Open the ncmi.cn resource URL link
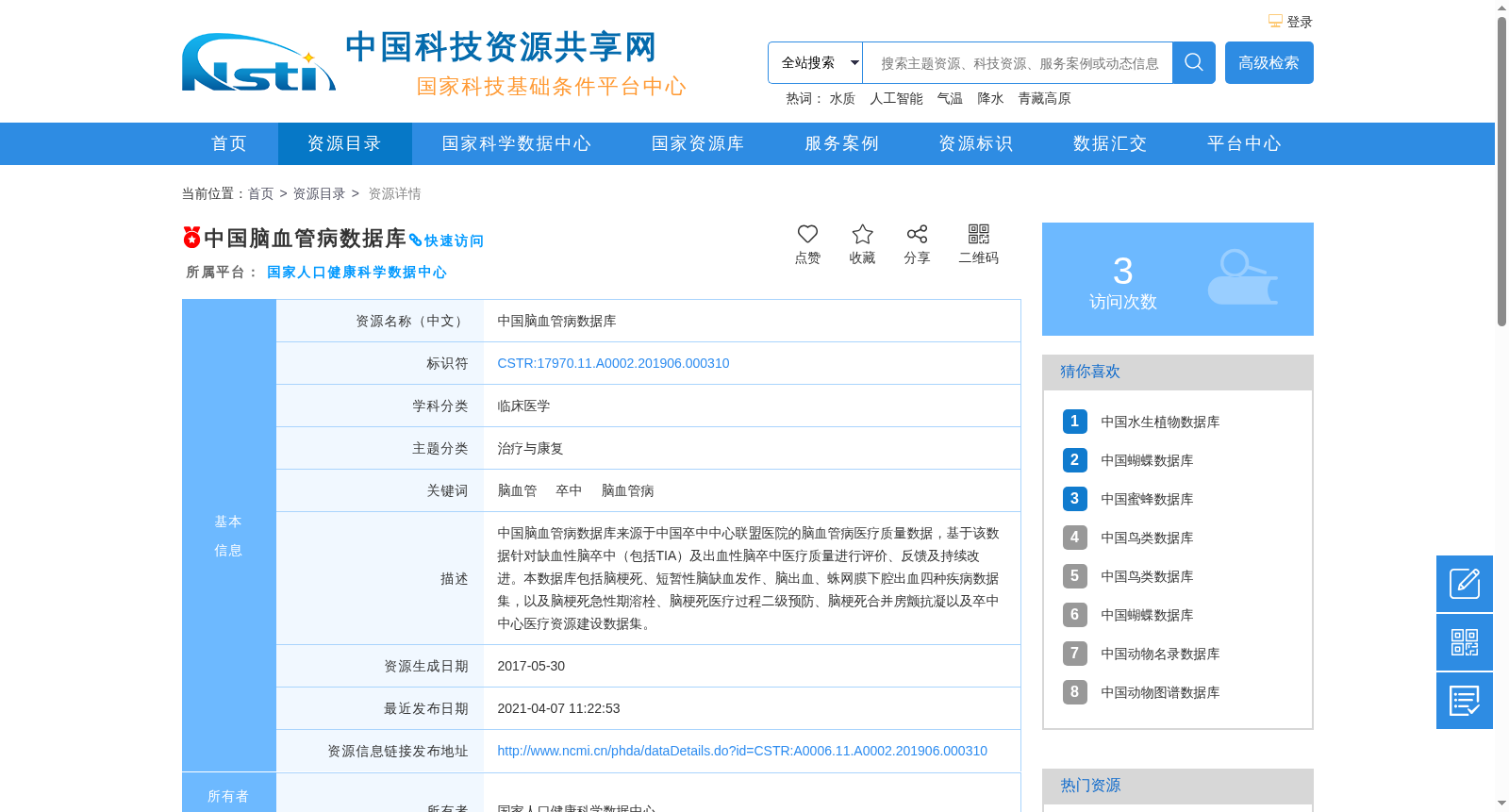The image size is (1509, 812). (x=742, y=751)
